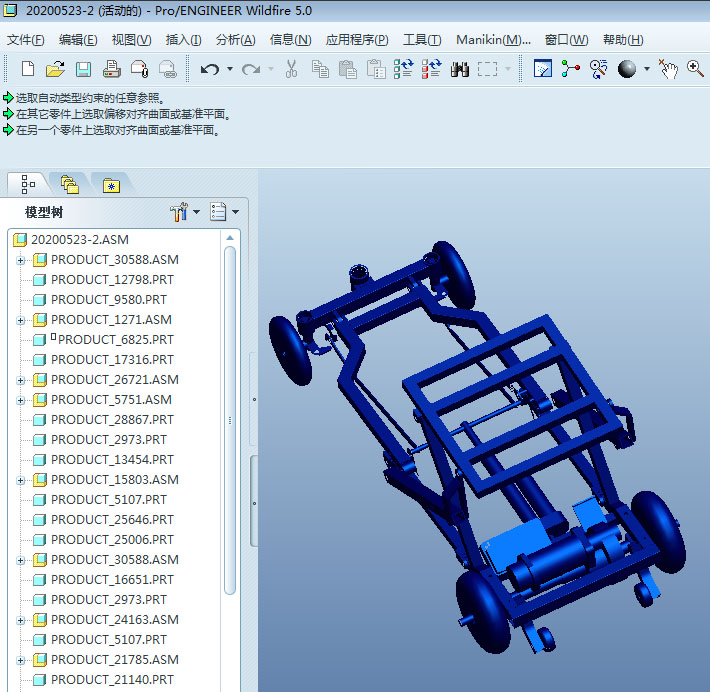Switch to the Model Tree navigator tab
This screenshot has height=692, width=710.
(x=28, y=185)
